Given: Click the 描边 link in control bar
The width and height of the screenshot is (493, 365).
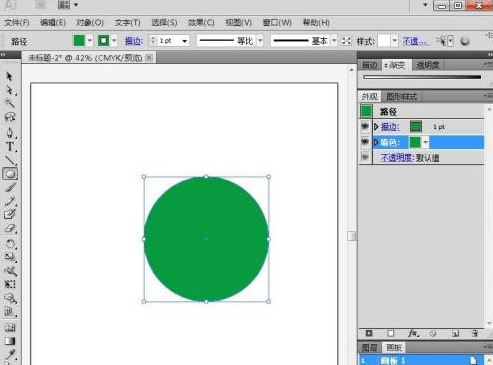Looking at the screenshot, I should coord(134,41).
